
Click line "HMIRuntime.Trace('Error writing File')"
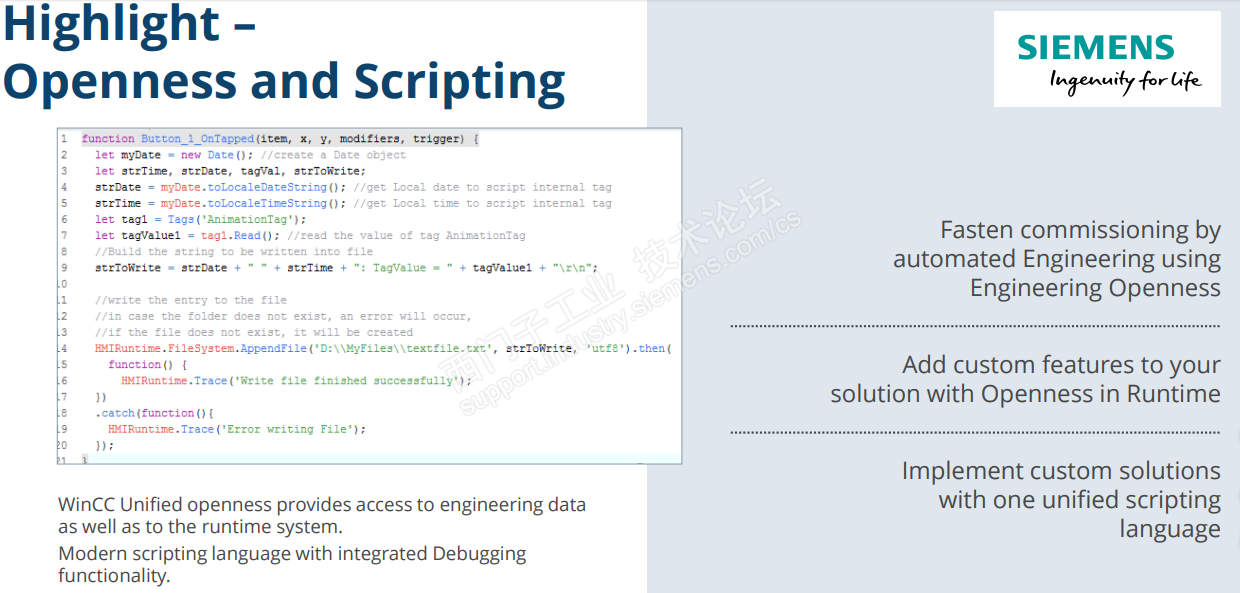237,428
